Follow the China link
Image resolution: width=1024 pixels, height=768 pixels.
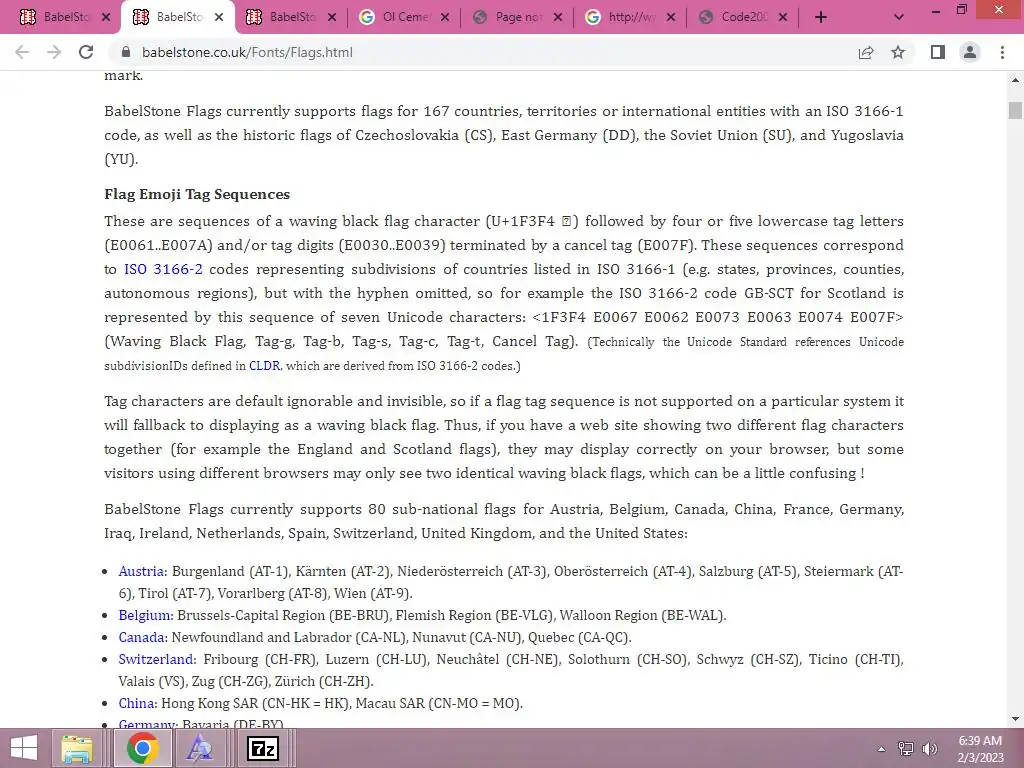[x=136, y=703]
